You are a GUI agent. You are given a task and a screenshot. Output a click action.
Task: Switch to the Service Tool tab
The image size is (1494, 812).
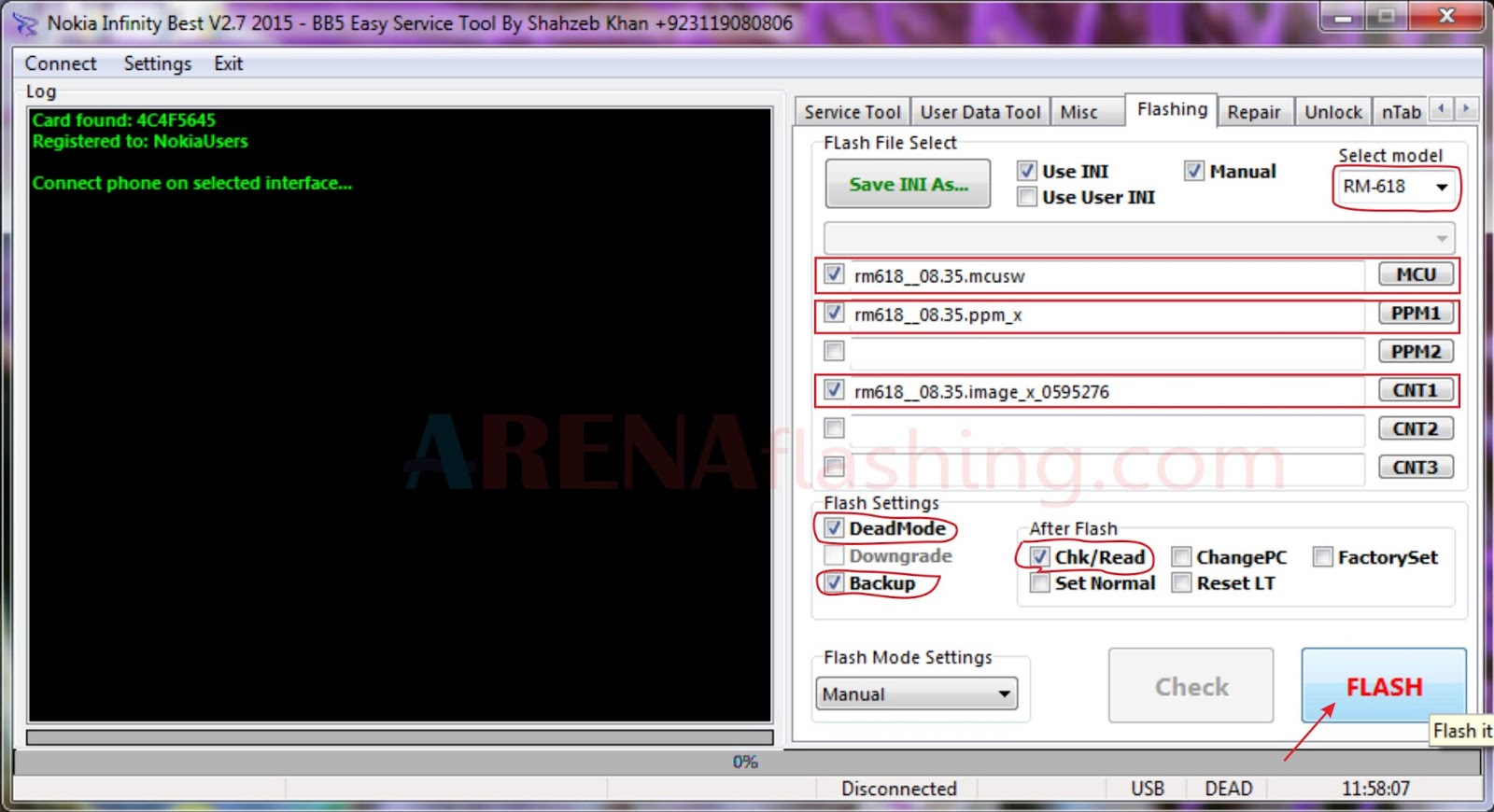(x=852, y=112)
